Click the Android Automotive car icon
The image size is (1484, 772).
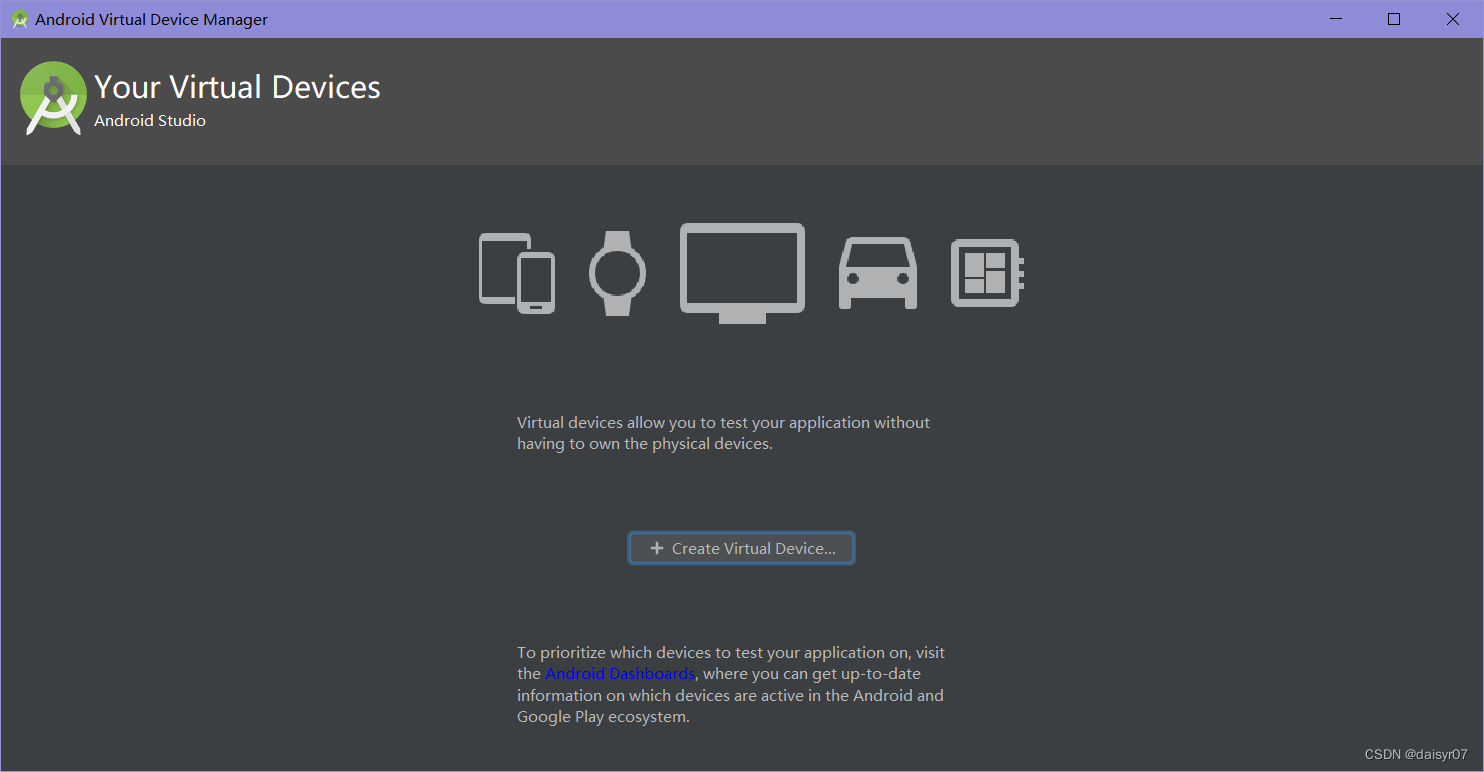(x=877, y=273)
